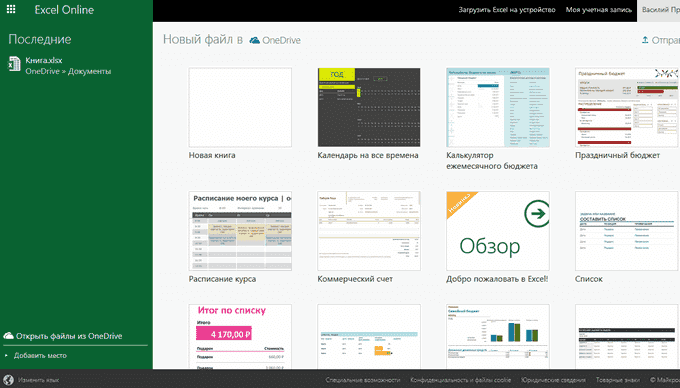This screenshot has height=388, width=680.
Task: Click the Праздничный бюджет caption
Action: tap(618, 155)
